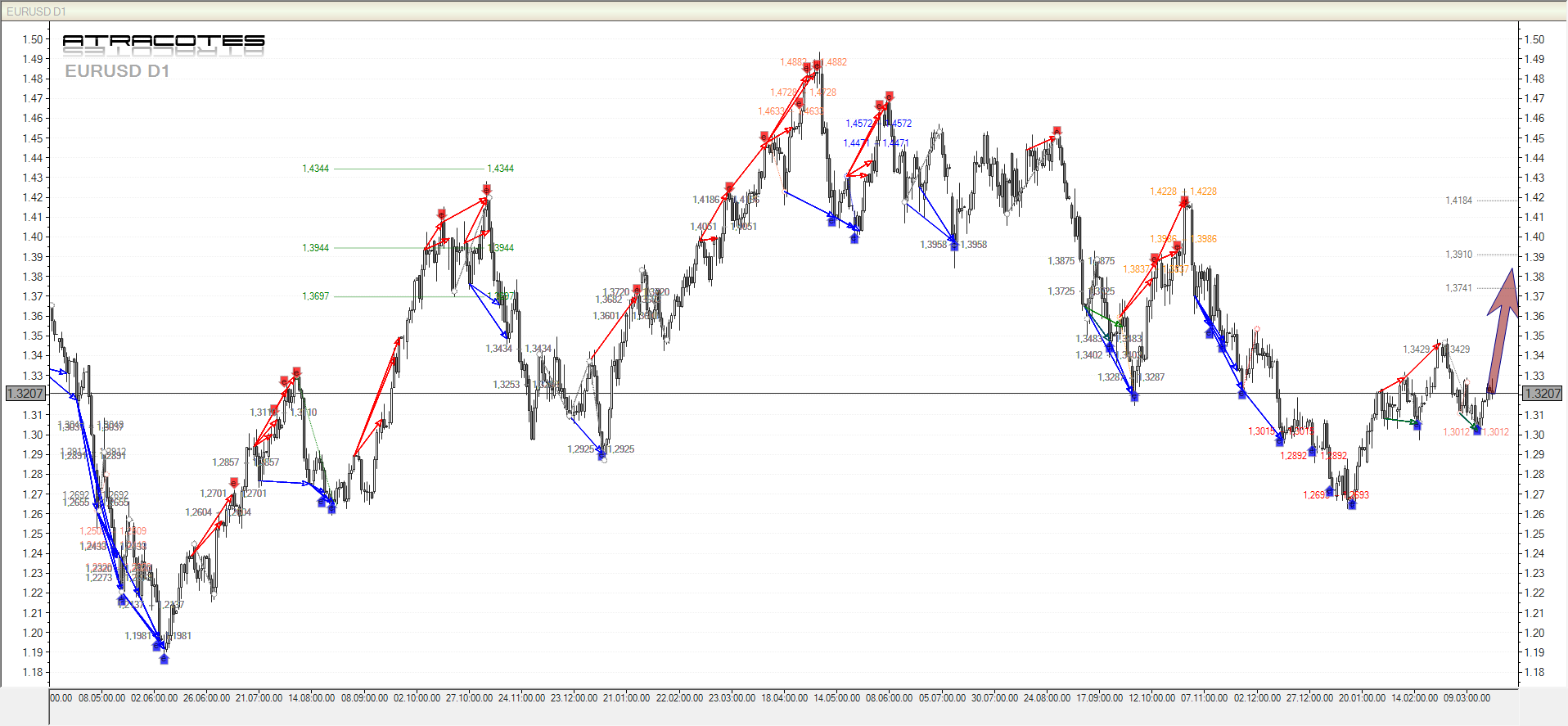Click the 22.02:00.00 date on time axis

[x=680, y=698]
